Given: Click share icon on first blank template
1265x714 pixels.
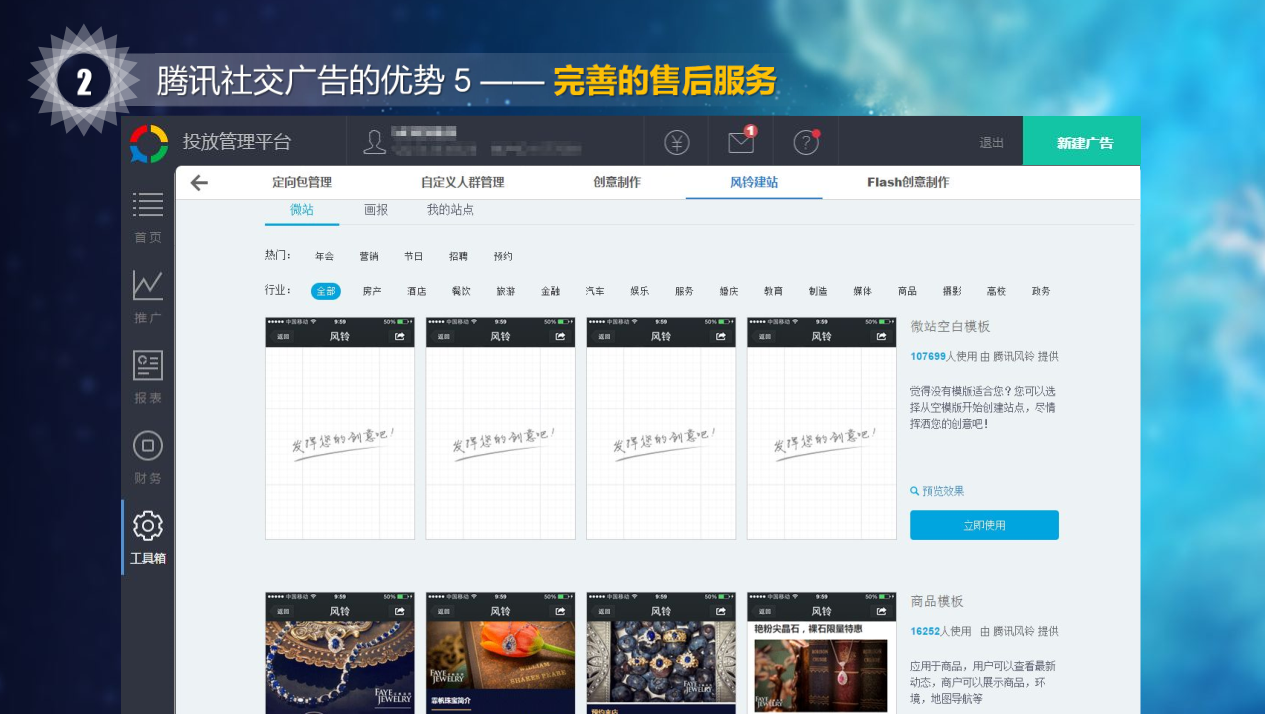Looking at the screenshot, I should [x=400, y=336].
